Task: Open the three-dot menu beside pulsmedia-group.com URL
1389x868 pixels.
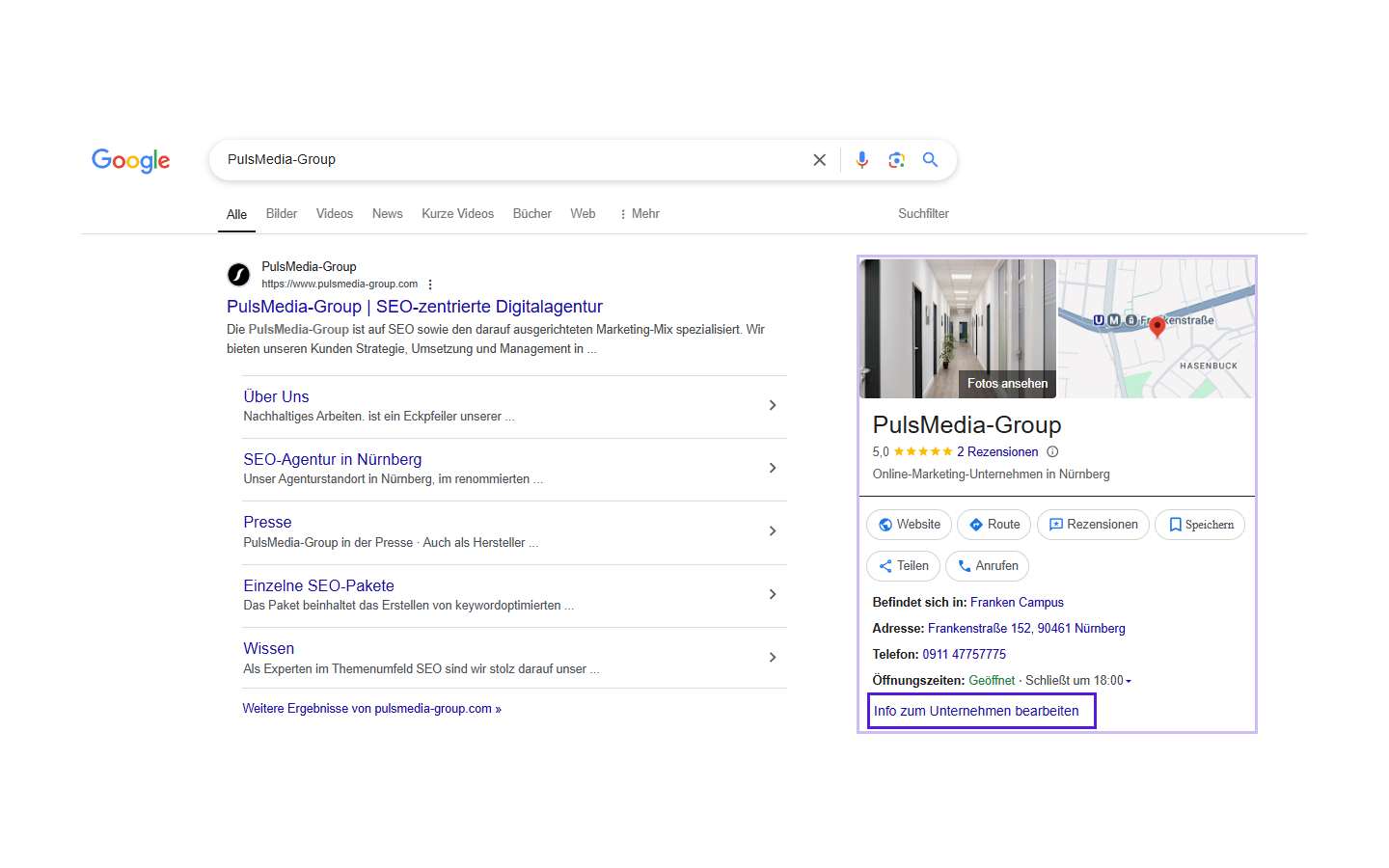Action: click(430, 285)
